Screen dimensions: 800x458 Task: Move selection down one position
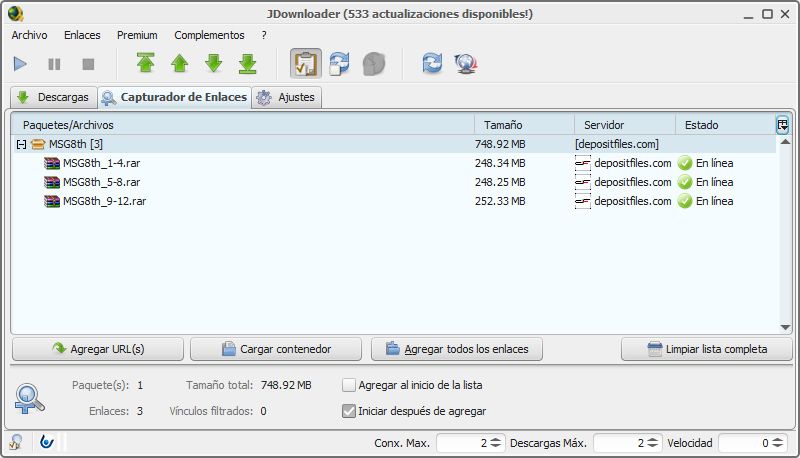click(x=213, y=64)
